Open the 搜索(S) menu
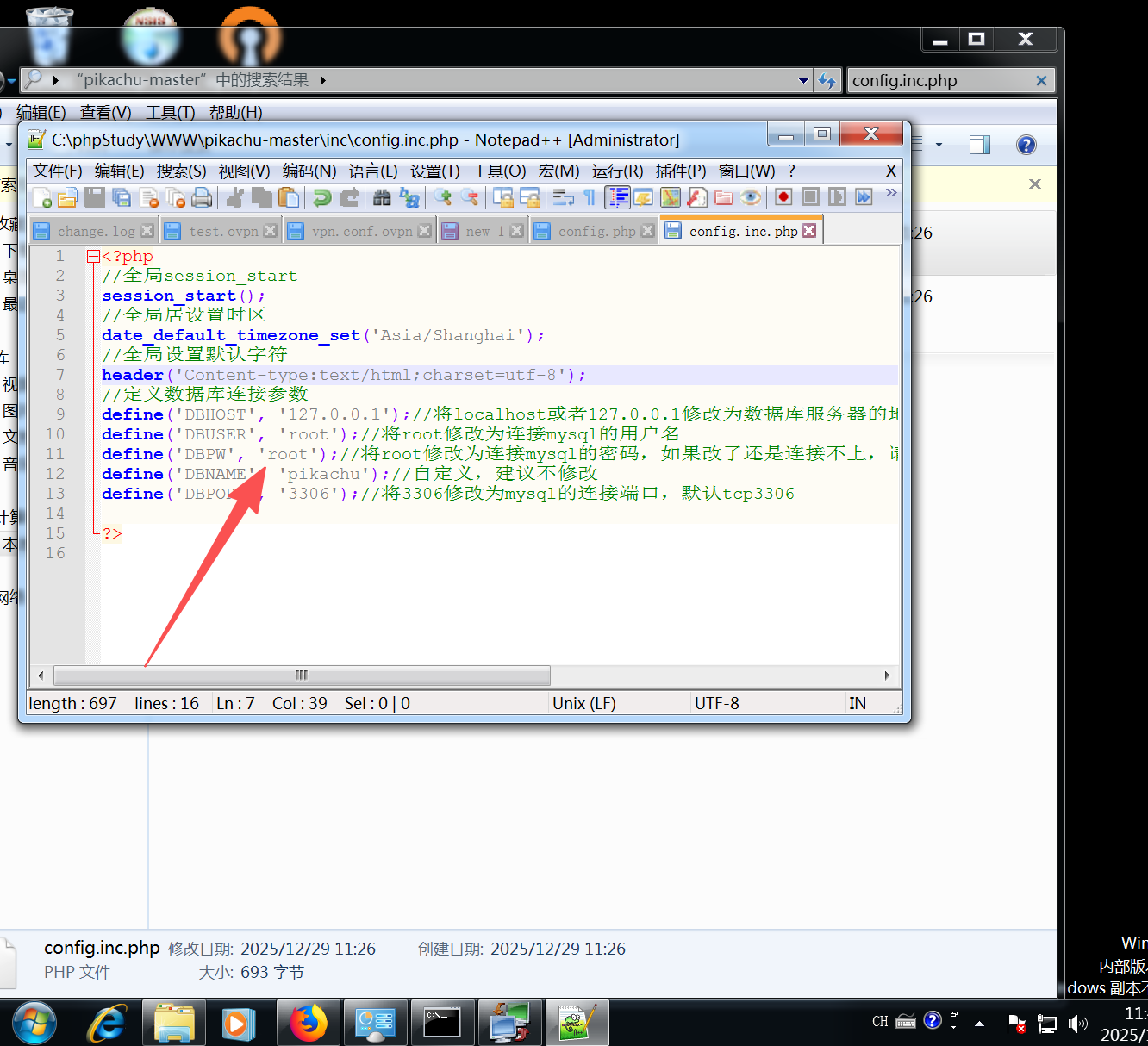Image resolution: width=1148 pixels, height=1046 pixels. pos(182,171)
